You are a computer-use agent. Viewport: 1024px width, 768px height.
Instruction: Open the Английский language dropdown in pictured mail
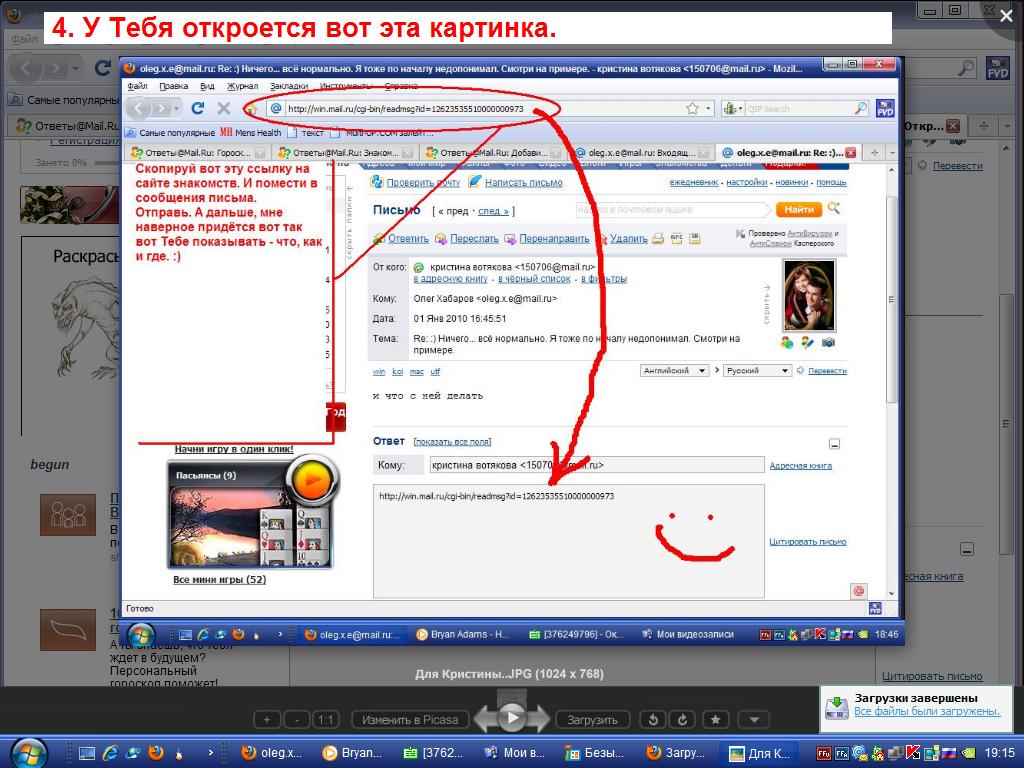674,370
